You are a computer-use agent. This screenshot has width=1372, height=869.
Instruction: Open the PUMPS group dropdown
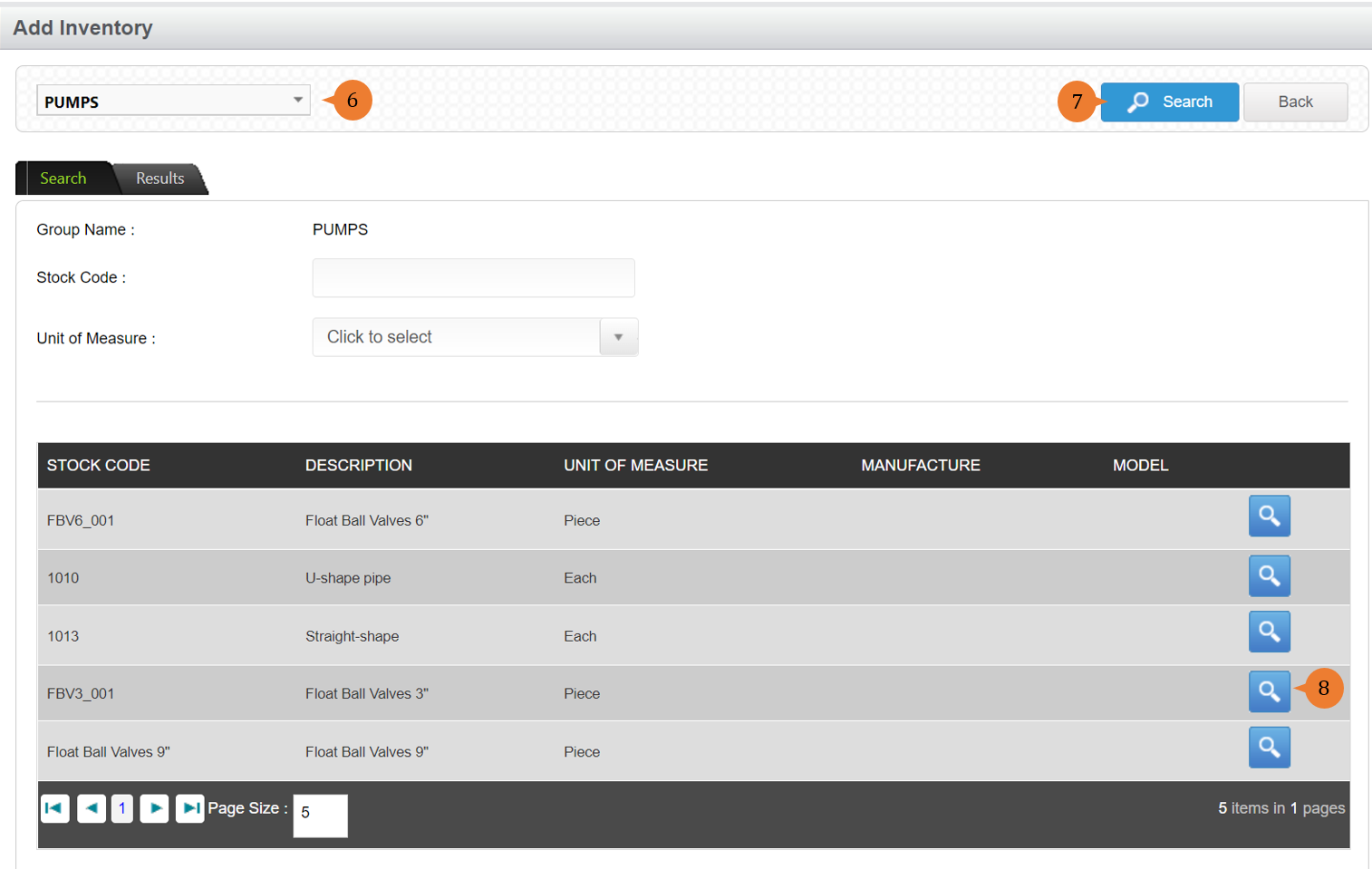pos(173,101)
